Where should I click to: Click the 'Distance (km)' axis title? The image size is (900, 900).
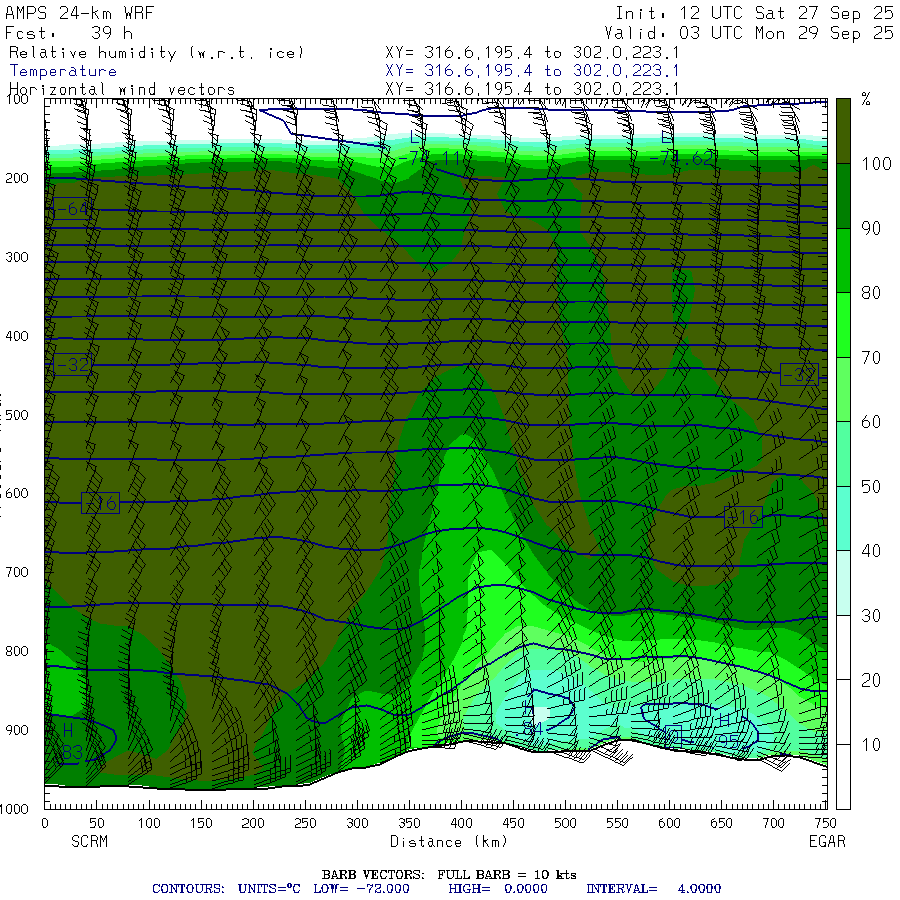click(434, 842)
